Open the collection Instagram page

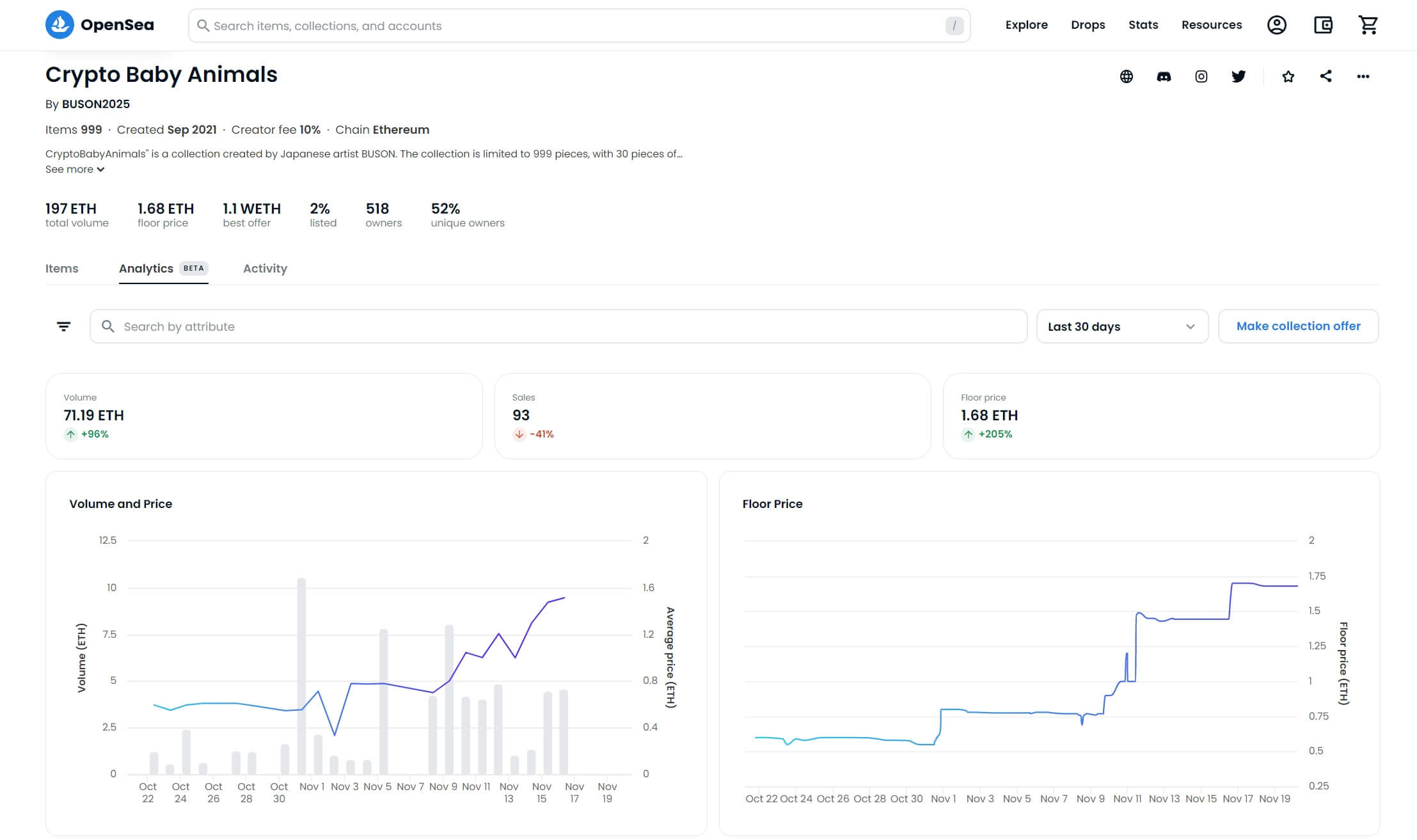pyautogui.click(x=1201, y=77)
